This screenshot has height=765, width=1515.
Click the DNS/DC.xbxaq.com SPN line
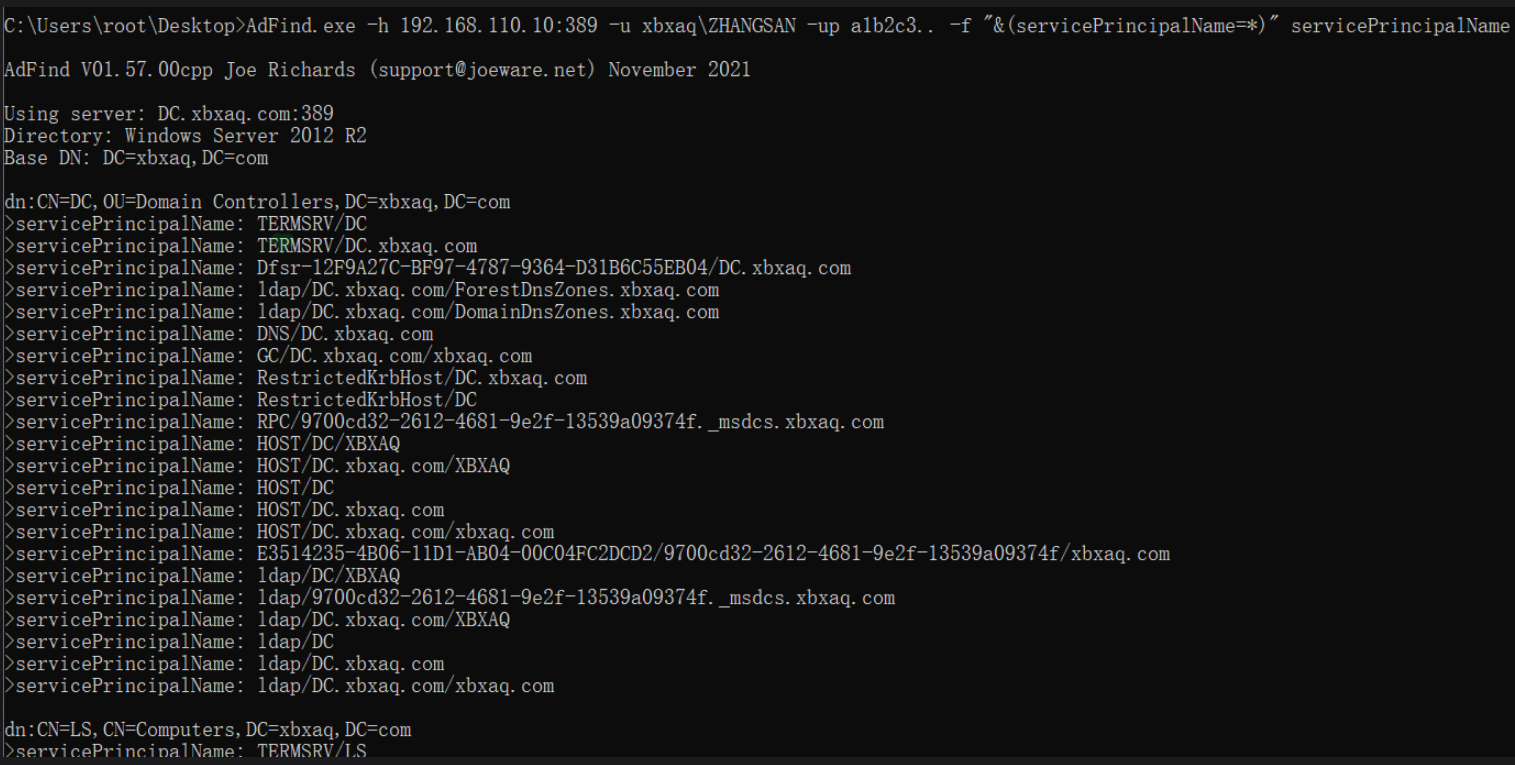click(x=219, y=334)
